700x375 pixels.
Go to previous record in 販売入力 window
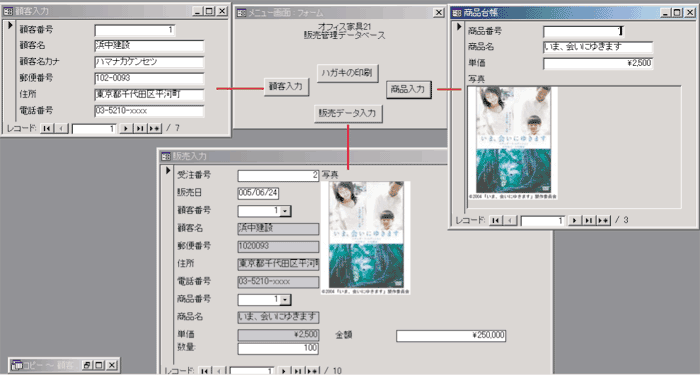(219, 371)
